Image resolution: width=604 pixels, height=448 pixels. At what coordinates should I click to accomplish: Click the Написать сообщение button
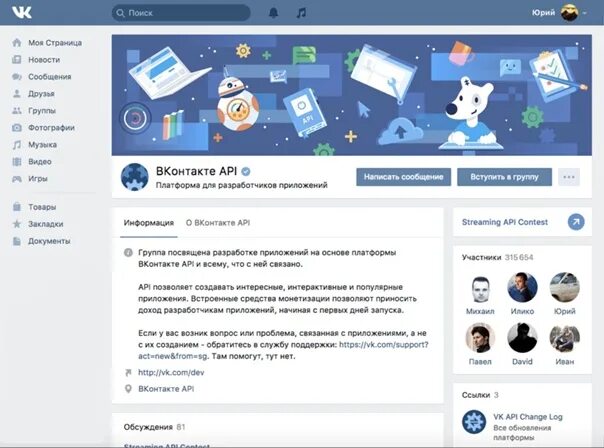click(x=403, y=177)
